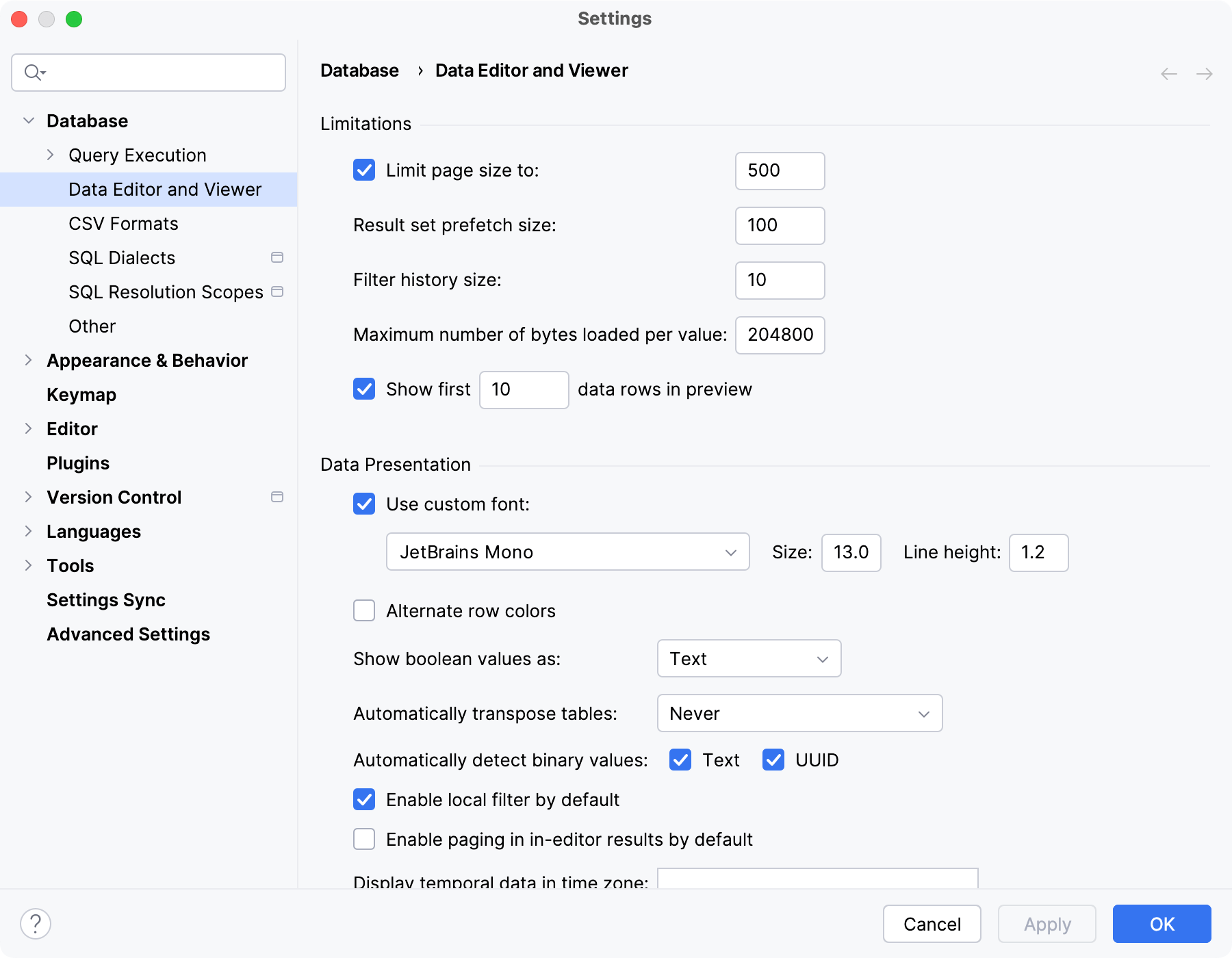
Task: Select CSV Formats in sidebar
Action: pos(123,224)
